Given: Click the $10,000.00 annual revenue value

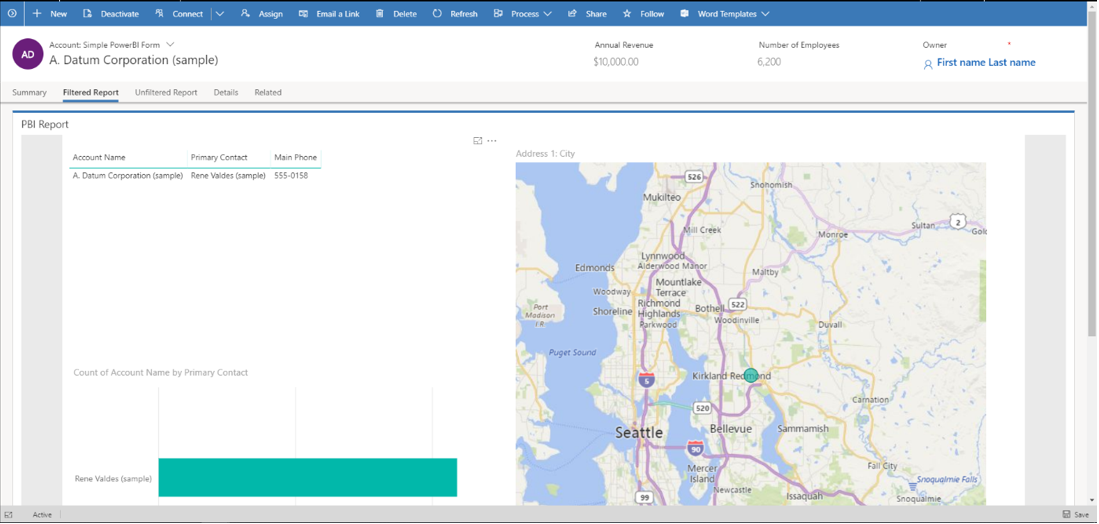Looking at the screenshot, I should pyautogui.click(x=616, y=62).
